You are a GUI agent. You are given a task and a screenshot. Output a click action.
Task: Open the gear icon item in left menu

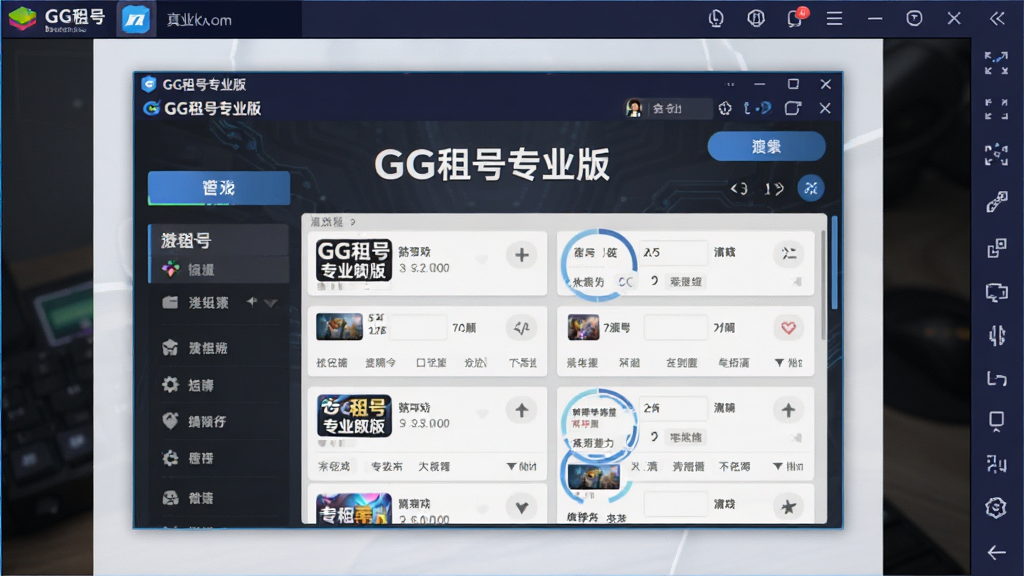219,385
